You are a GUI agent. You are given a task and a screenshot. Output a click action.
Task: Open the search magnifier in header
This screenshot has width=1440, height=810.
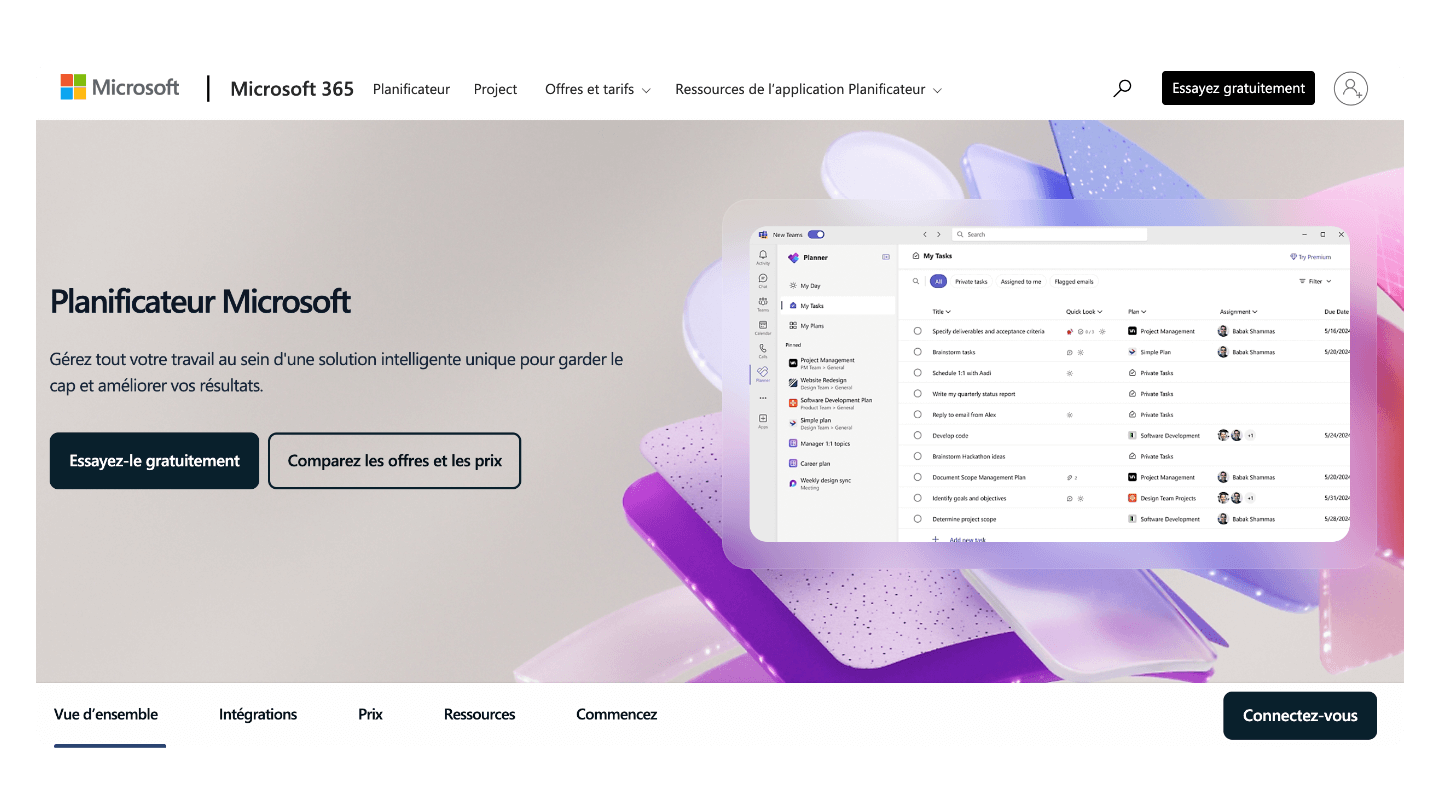tap(1123, 88)
